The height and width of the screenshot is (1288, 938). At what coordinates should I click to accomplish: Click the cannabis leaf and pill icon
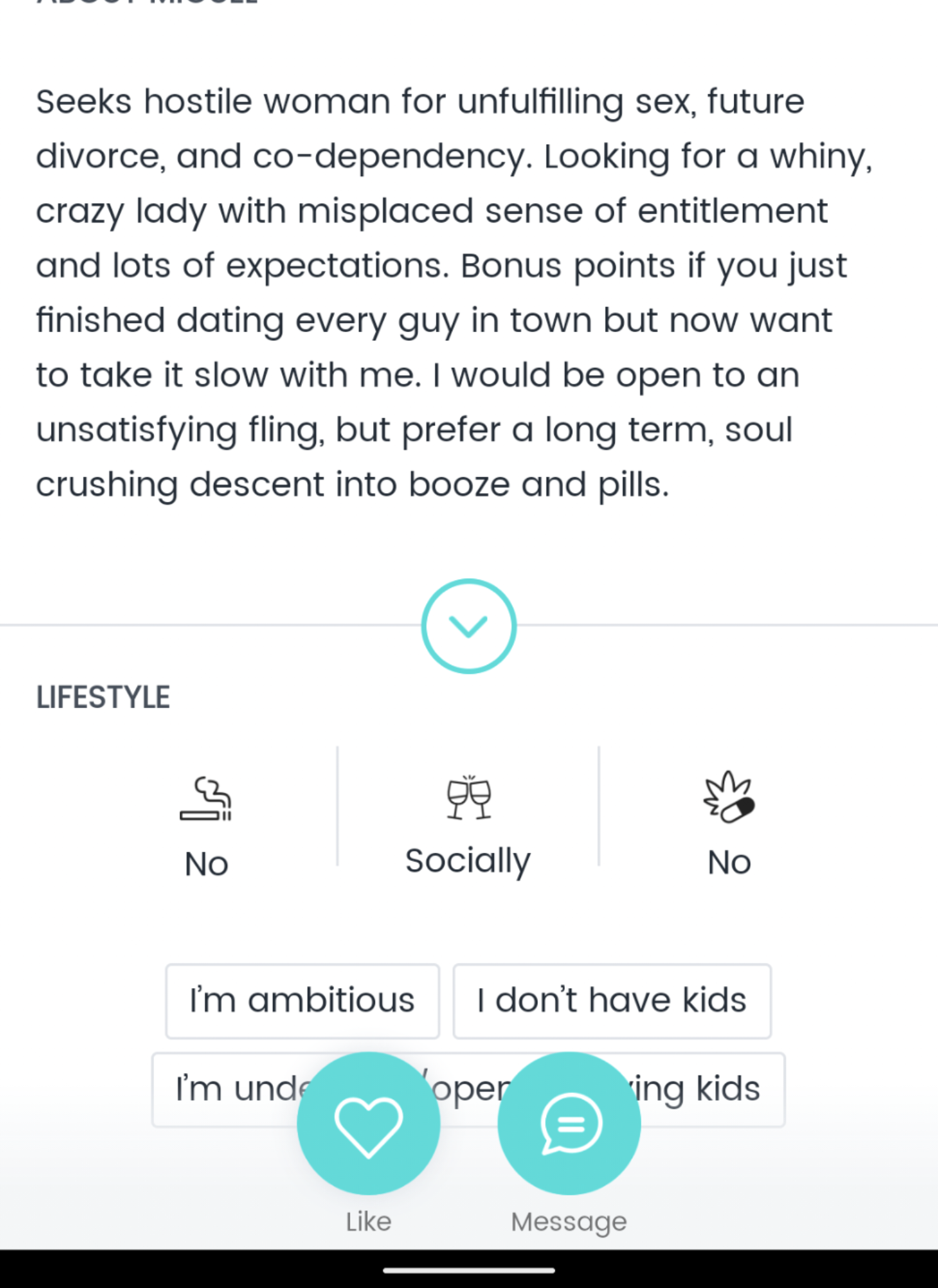[729, 797]
